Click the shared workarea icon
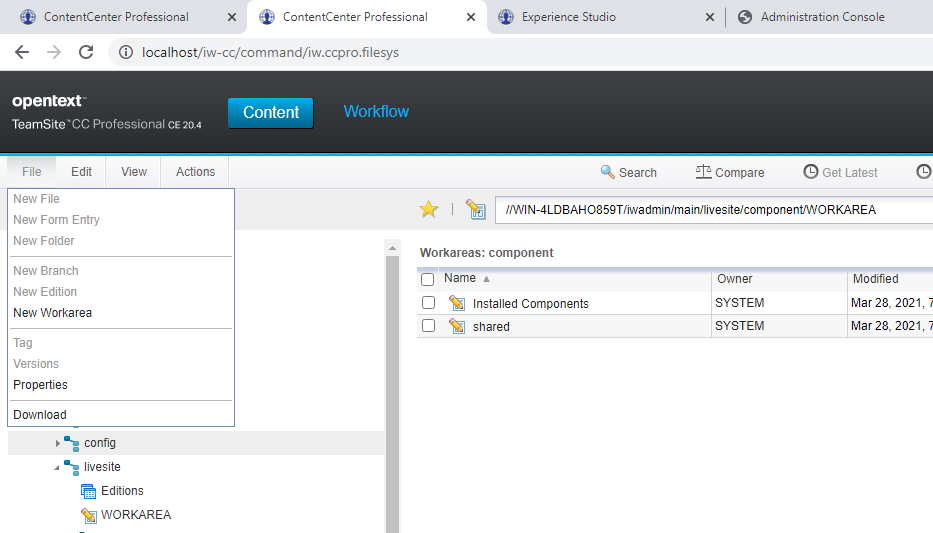933x533 pixels. (x=457, y=326)
